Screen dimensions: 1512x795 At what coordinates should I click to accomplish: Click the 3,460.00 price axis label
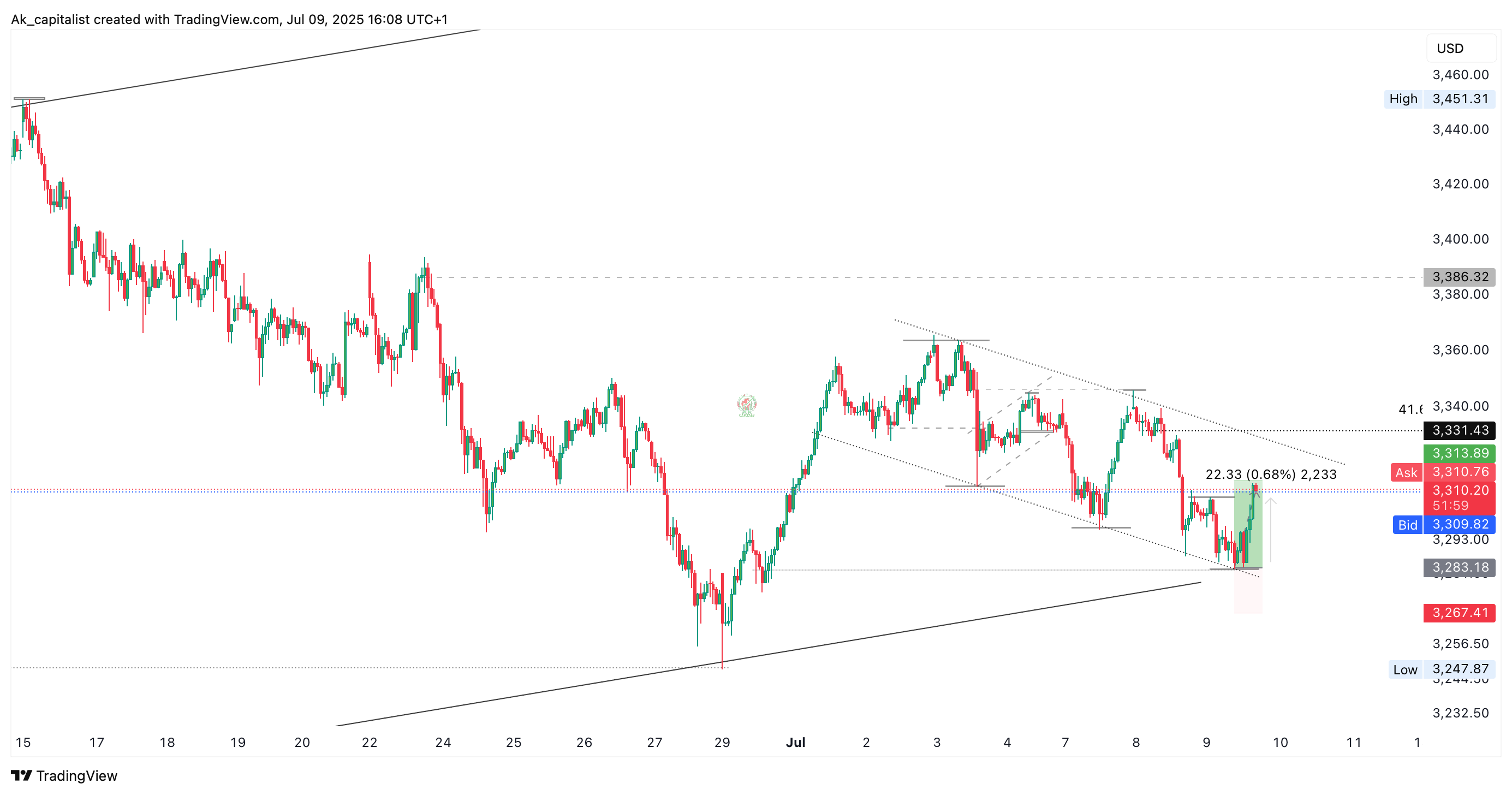[1460, 75]
